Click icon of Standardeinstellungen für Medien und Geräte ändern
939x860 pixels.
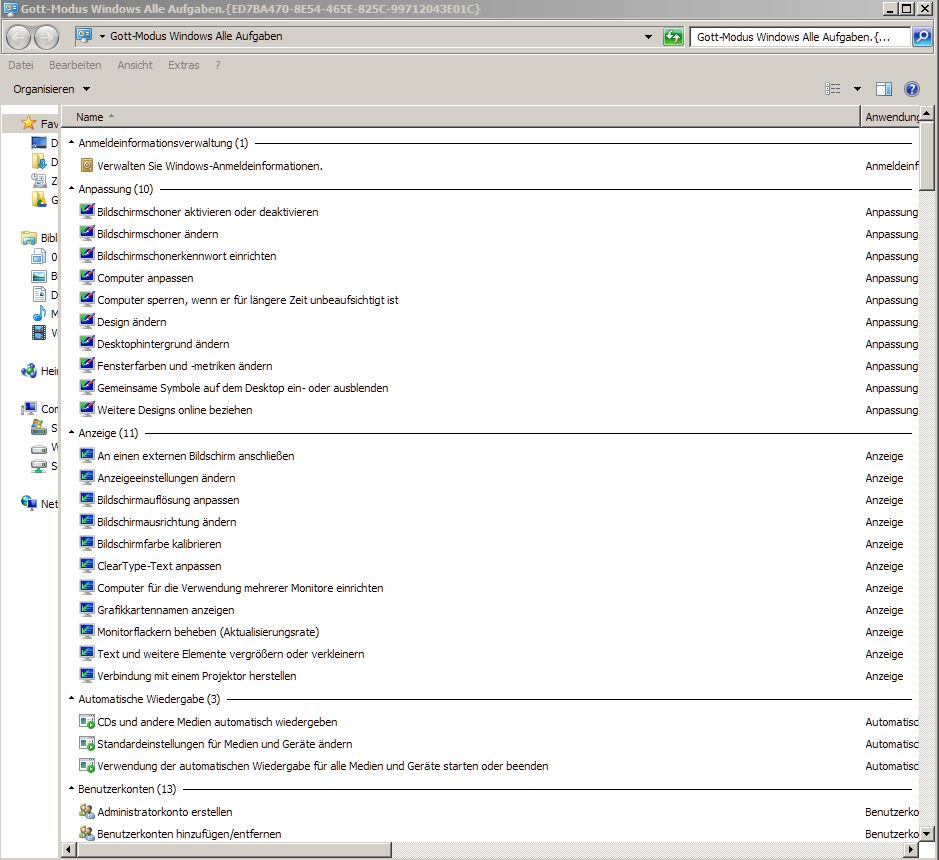click(87, 744)
